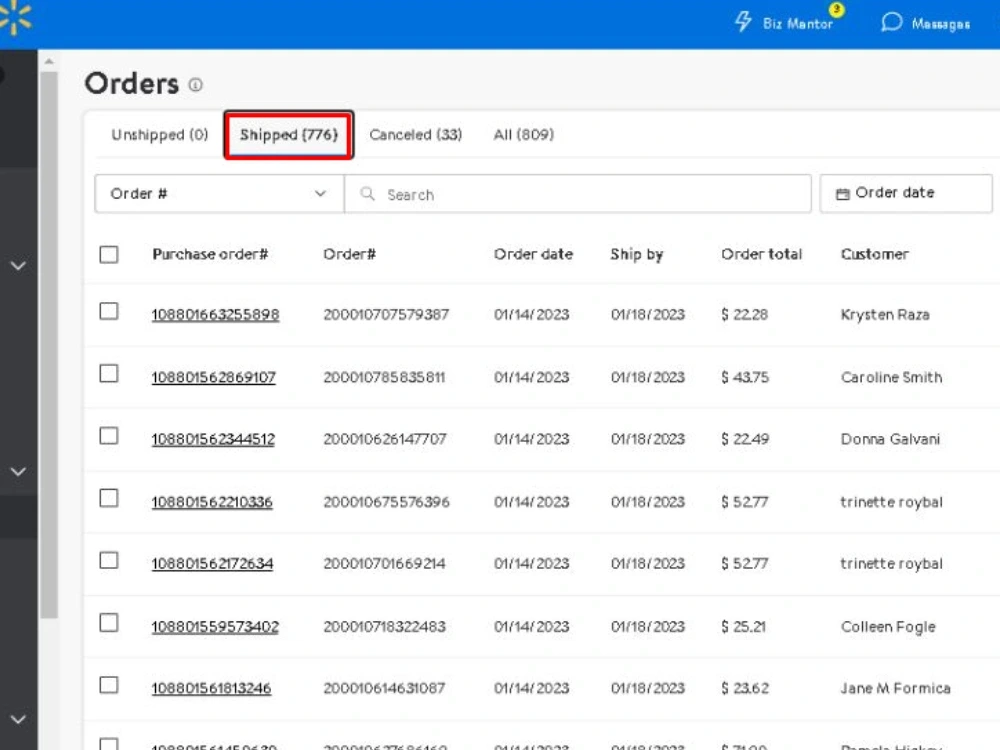The image size is (1000, 750).
Task: Check the box for order 108801562344512
Action: coord(109,436)
